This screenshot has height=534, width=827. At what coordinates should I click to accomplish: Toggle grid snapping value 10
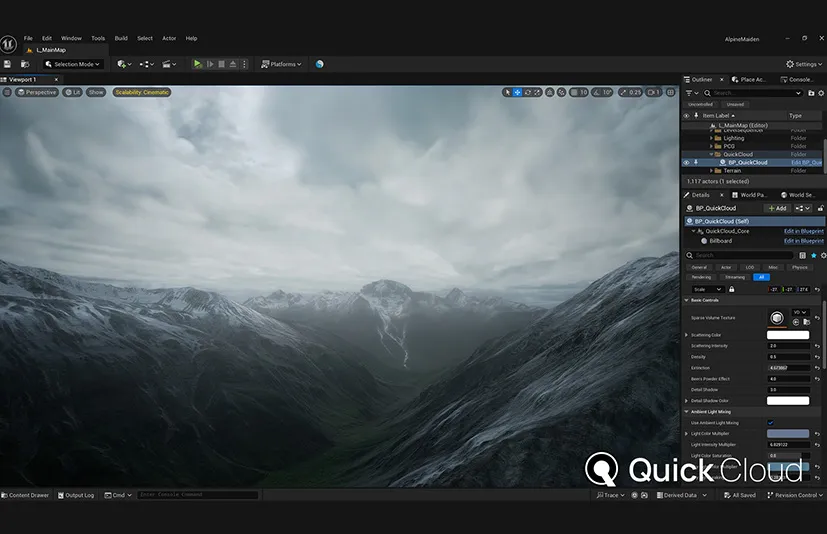(579, 92)
